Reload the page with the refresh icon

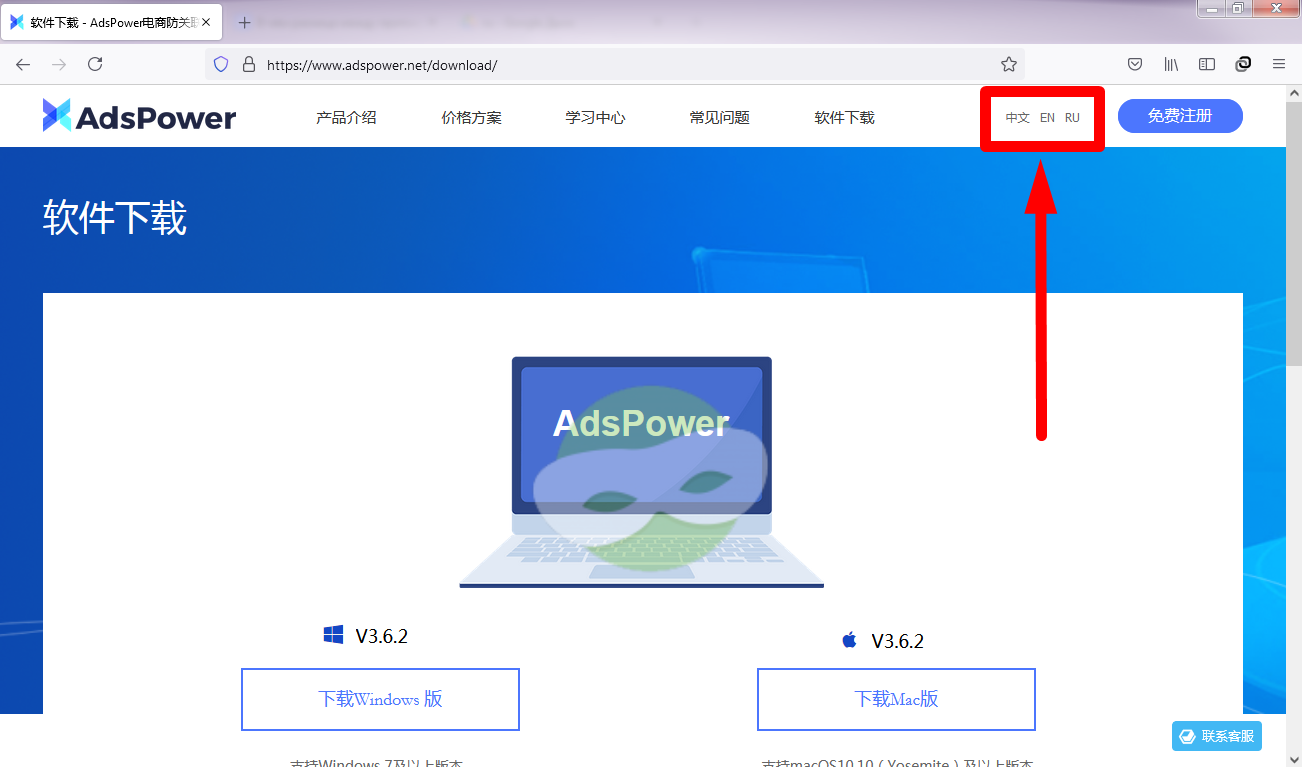(95, 64)
